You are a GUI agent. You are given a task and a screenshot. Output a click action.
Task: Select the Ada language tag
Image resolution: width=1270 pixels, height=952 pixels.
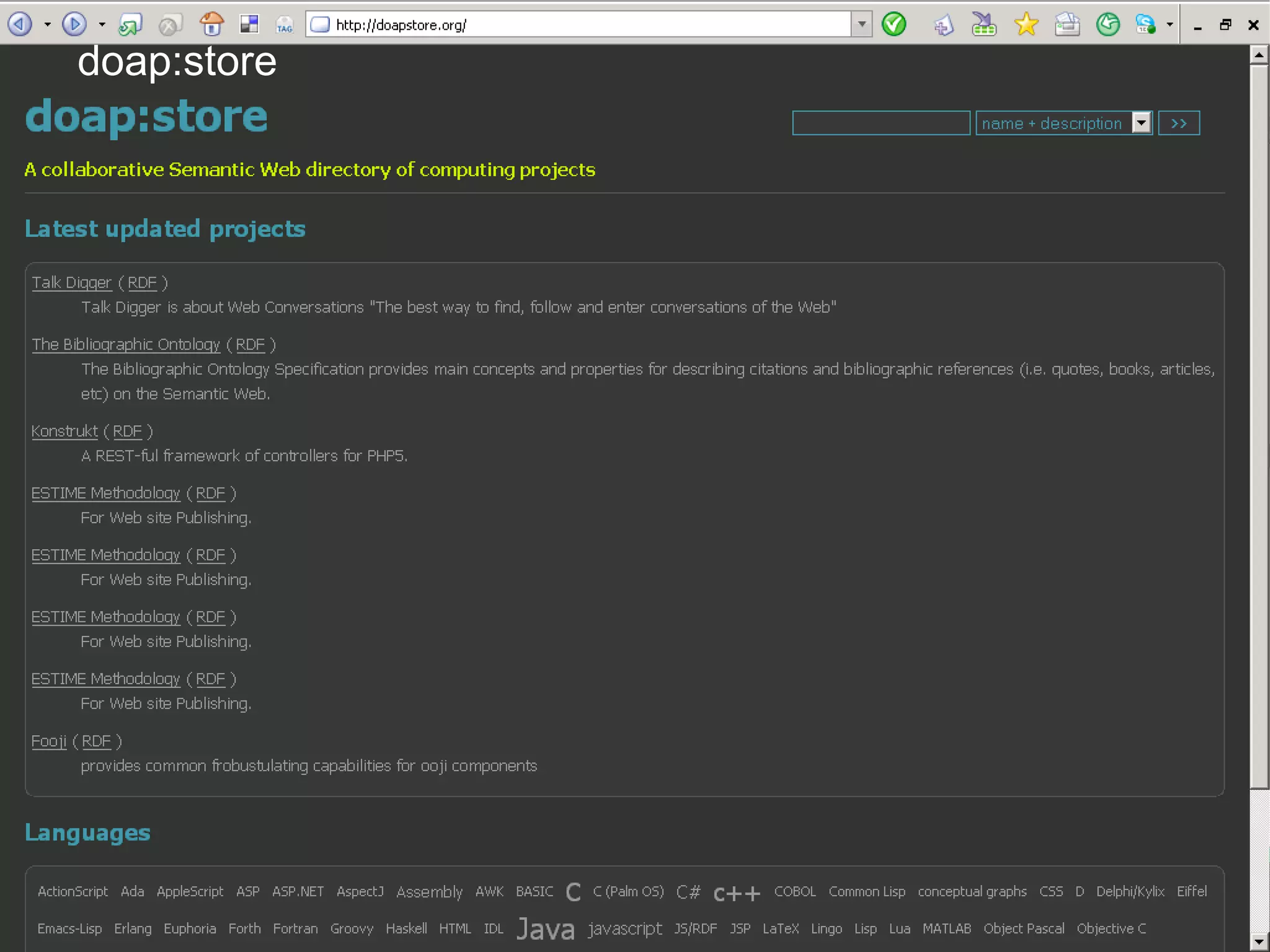[x=132, y=891]
